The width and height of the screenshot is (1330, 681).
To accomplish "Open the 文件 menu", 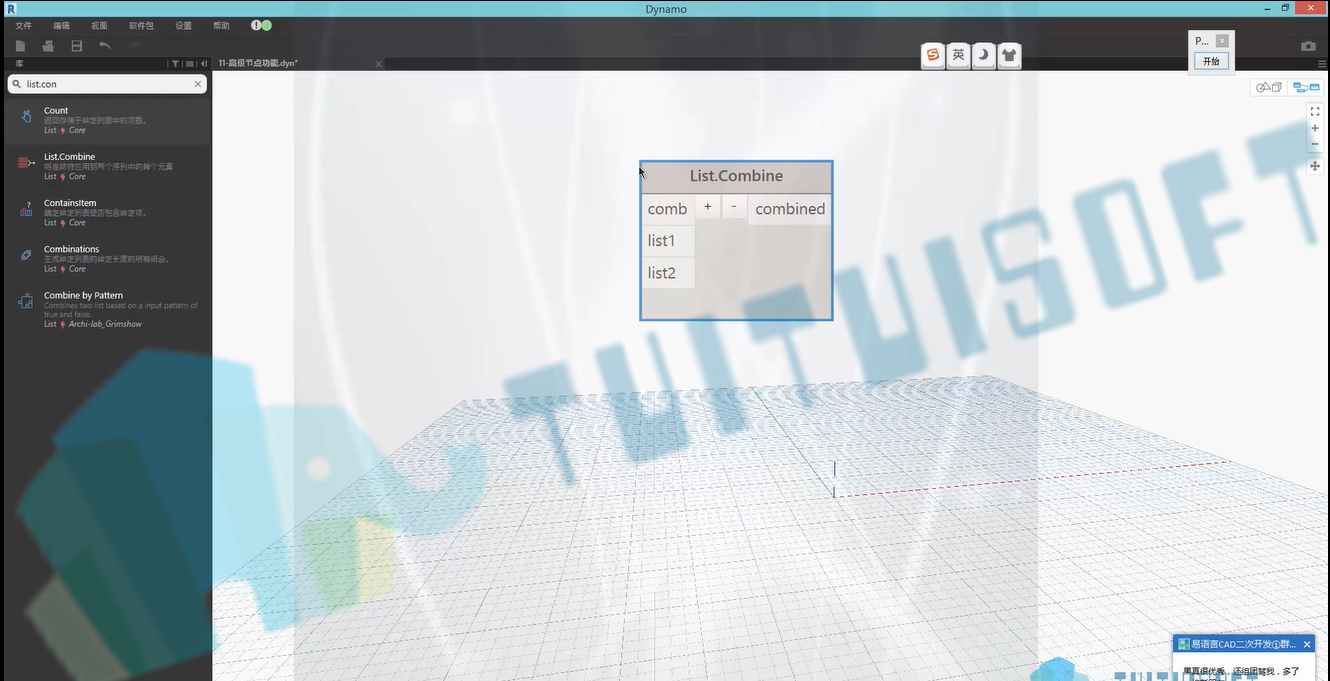I will 23,26.
